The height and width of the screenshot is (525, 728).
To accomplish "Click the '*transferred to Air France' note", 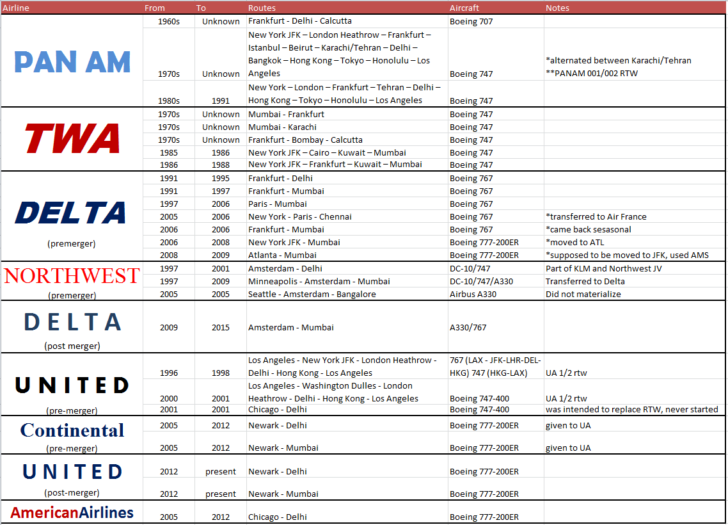I will [596, 217].
